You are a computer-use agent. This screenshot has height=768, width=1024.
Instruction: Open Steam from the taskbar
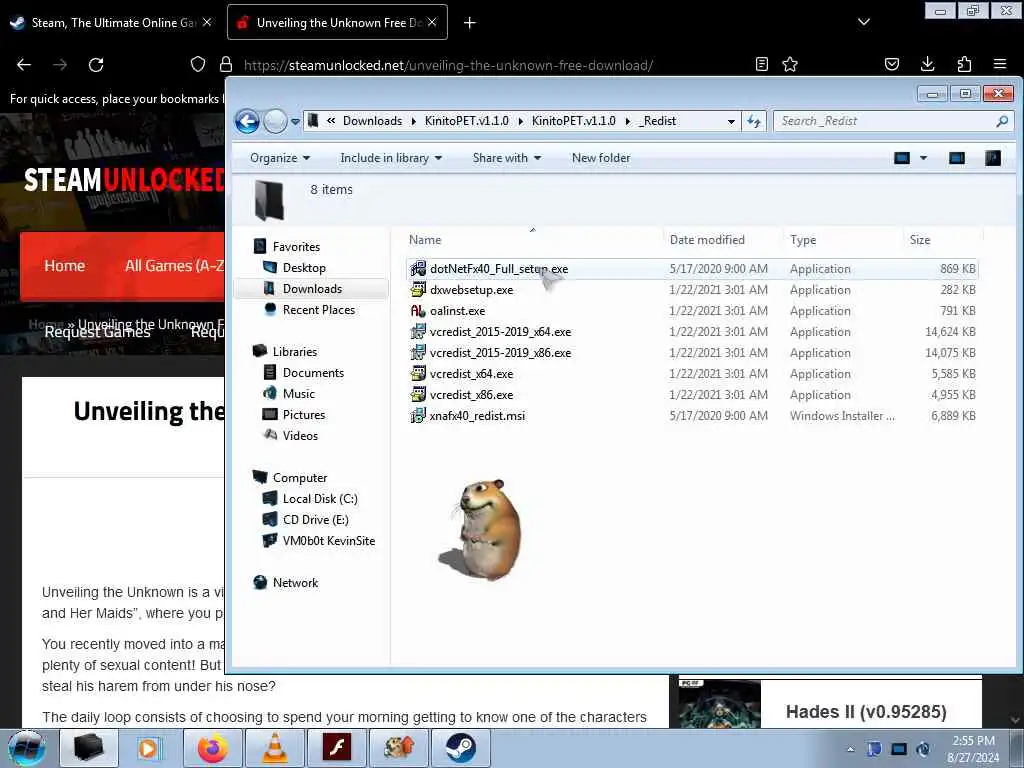tap(460, 748)
